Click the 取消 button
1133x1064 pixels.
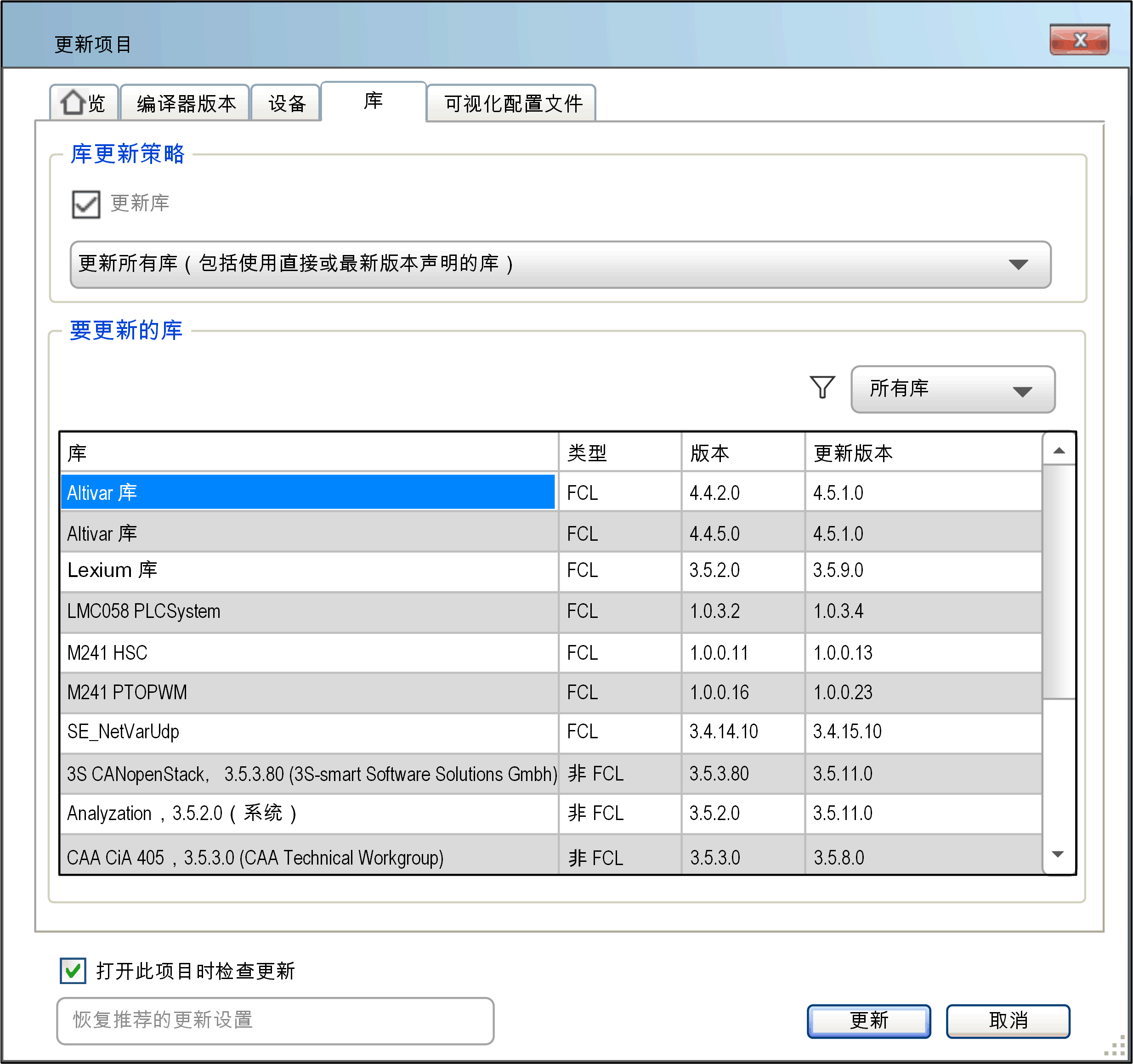tap(1007, 1021)
